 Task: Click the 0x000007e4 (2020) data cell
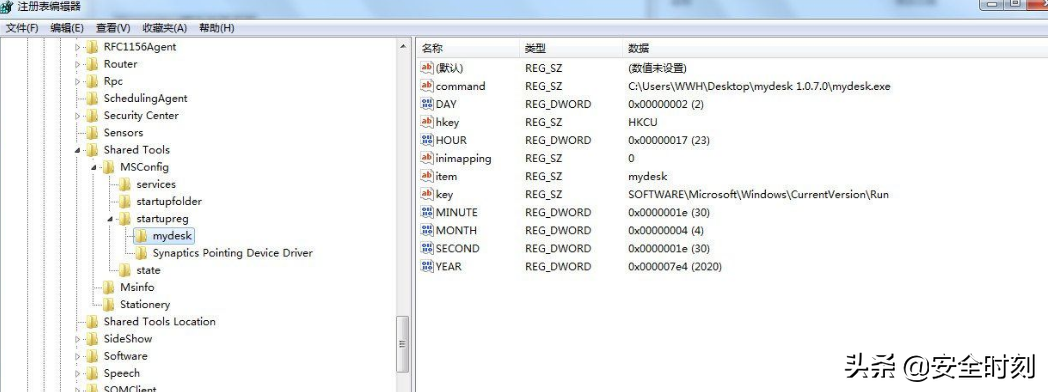[x=675, y=266]
